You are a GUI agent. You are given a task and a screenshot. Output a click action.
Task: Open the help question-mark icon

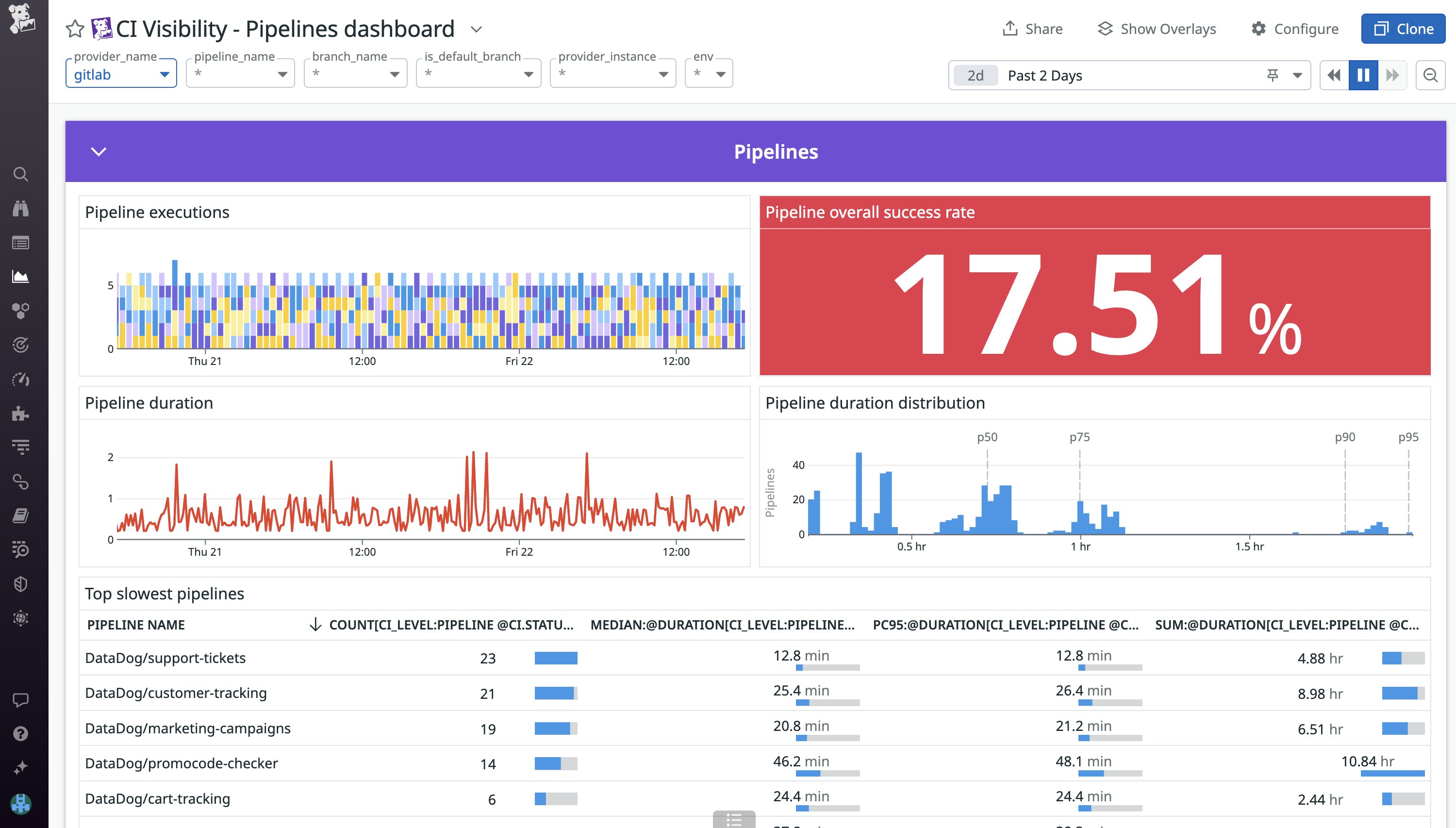[21, 733]
